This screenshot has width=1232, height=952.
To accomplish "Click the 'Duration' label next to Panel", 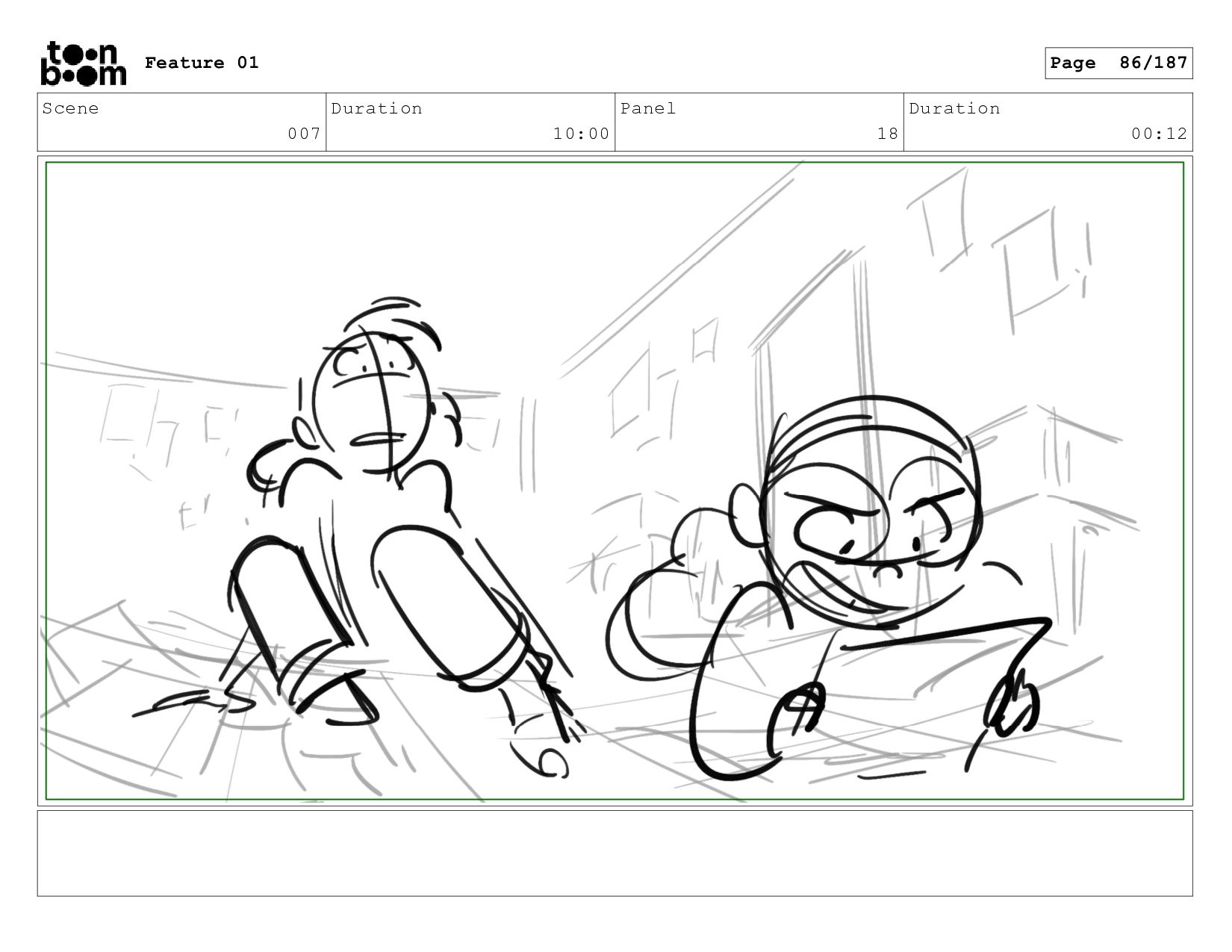I will coord(954,108).
